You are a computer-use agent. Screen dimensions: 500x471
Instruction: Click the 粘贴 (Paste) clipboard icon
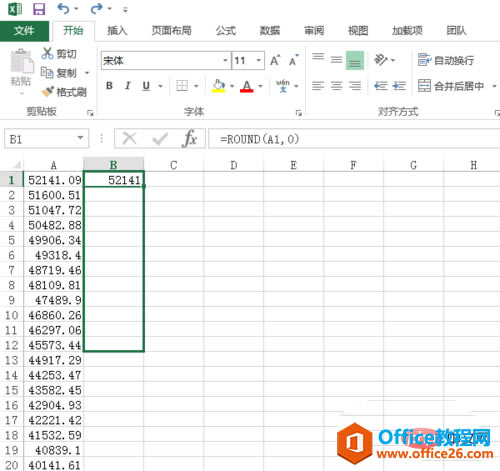point(22,61)
